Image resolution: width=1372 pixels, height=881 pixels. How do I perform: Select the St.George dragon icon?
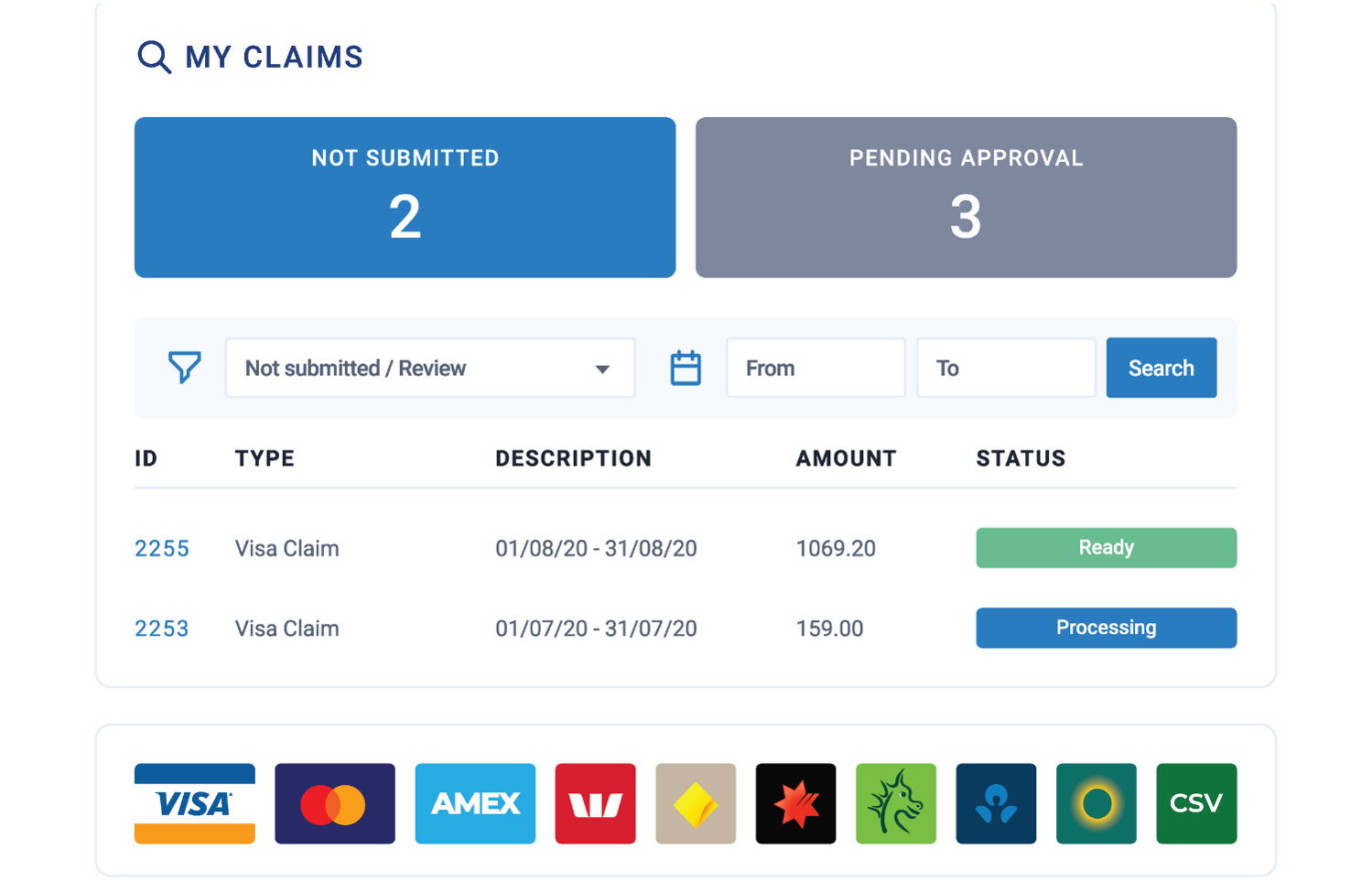click(x=895, y=803)
